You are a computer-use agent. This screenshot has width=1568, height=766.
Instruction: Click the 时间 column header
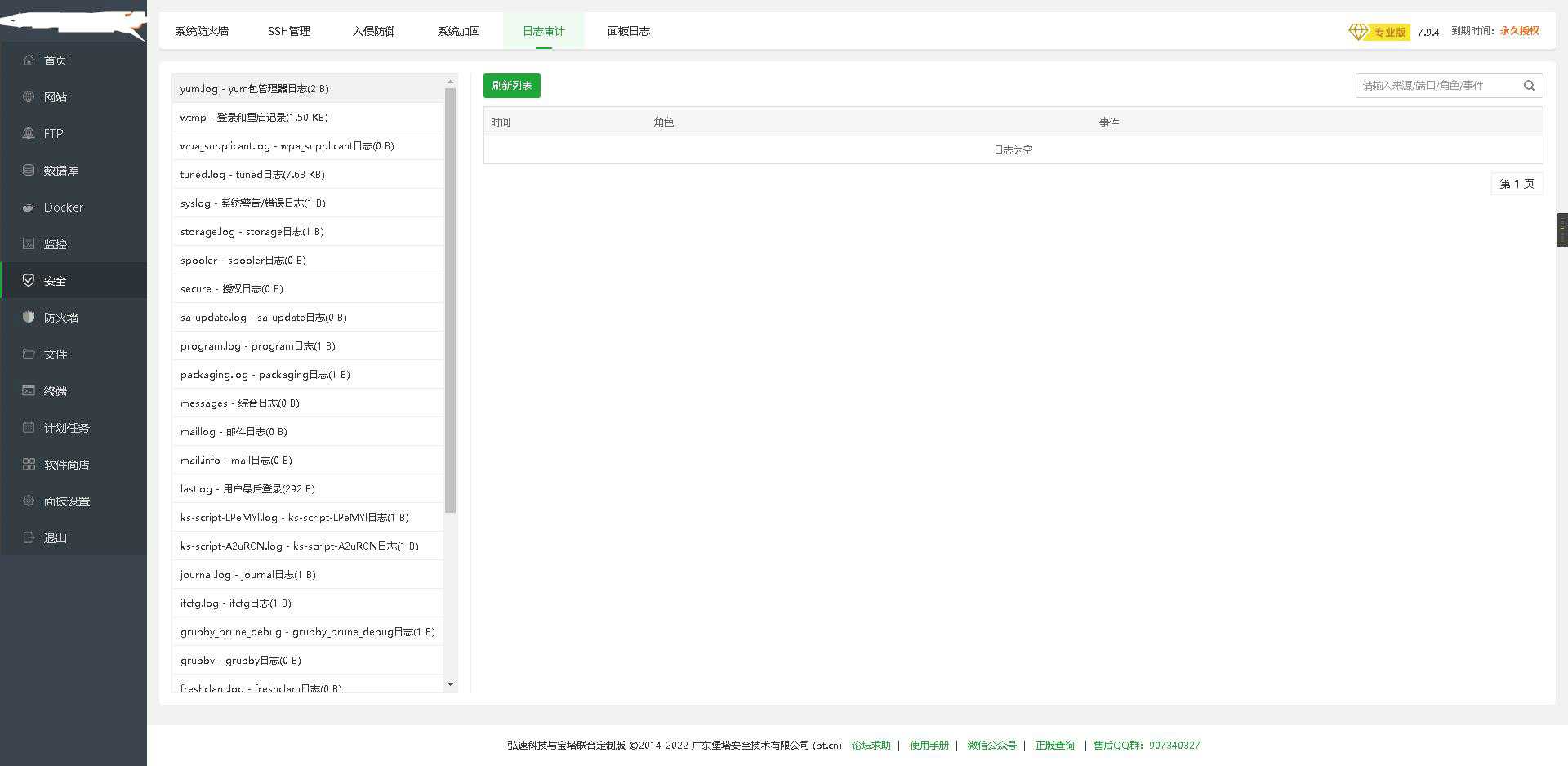(x=501, y=122)
